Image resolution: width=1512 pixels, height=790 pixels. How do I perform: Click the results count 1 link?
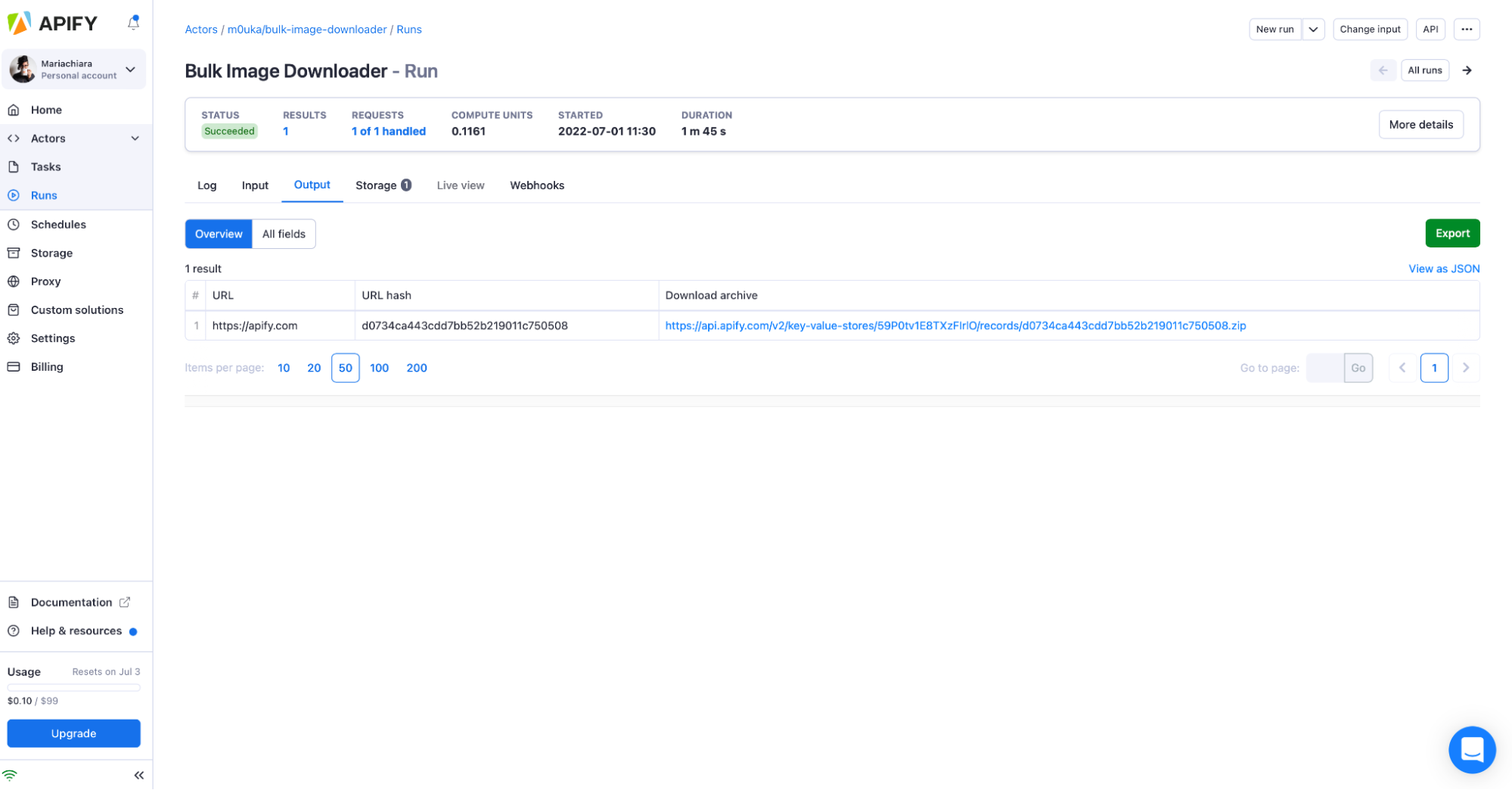point(286,132)
